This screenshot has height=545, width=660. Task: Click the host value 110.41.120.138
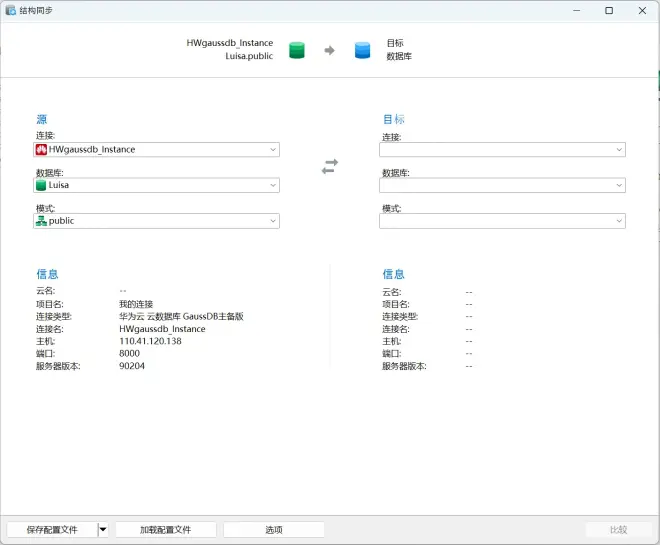(x=150, y=341)
